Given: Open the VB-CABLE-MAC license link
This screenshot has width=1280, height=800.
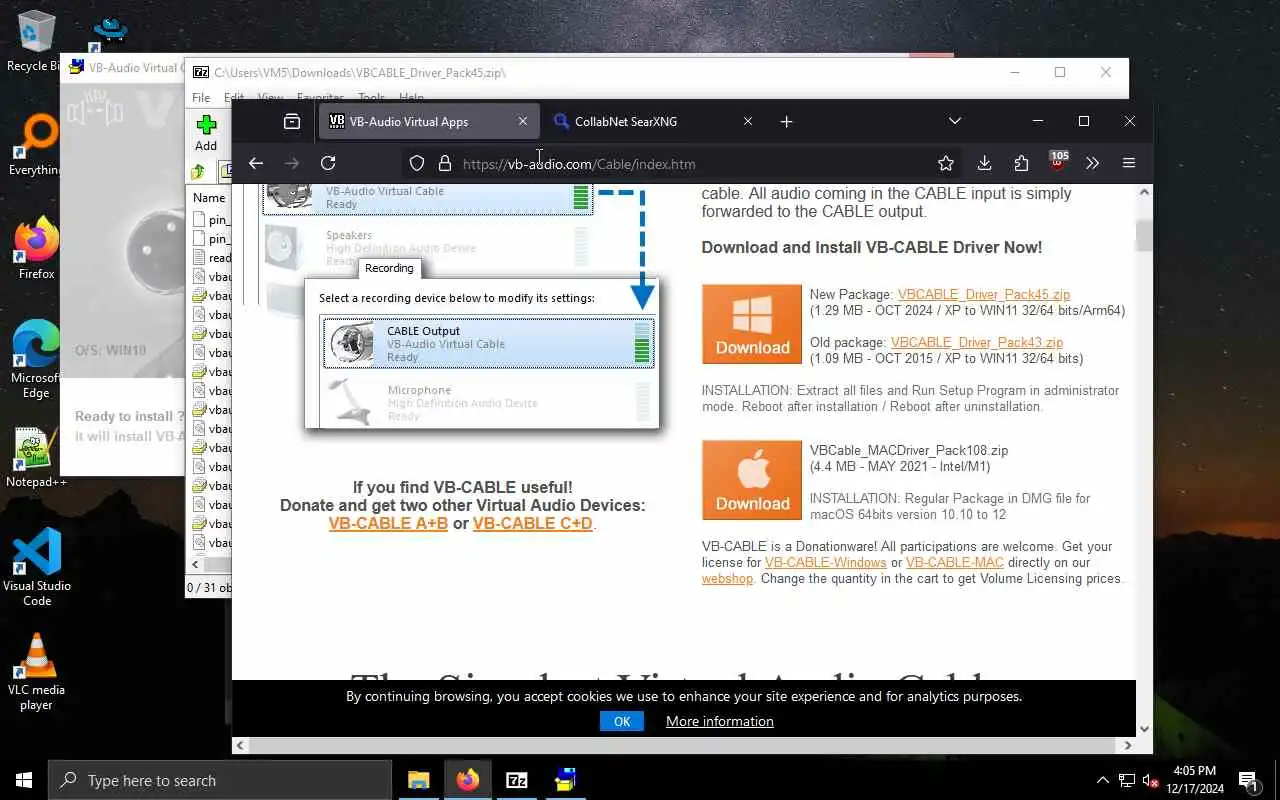Looking at the screenshot, I should [955, 562].
